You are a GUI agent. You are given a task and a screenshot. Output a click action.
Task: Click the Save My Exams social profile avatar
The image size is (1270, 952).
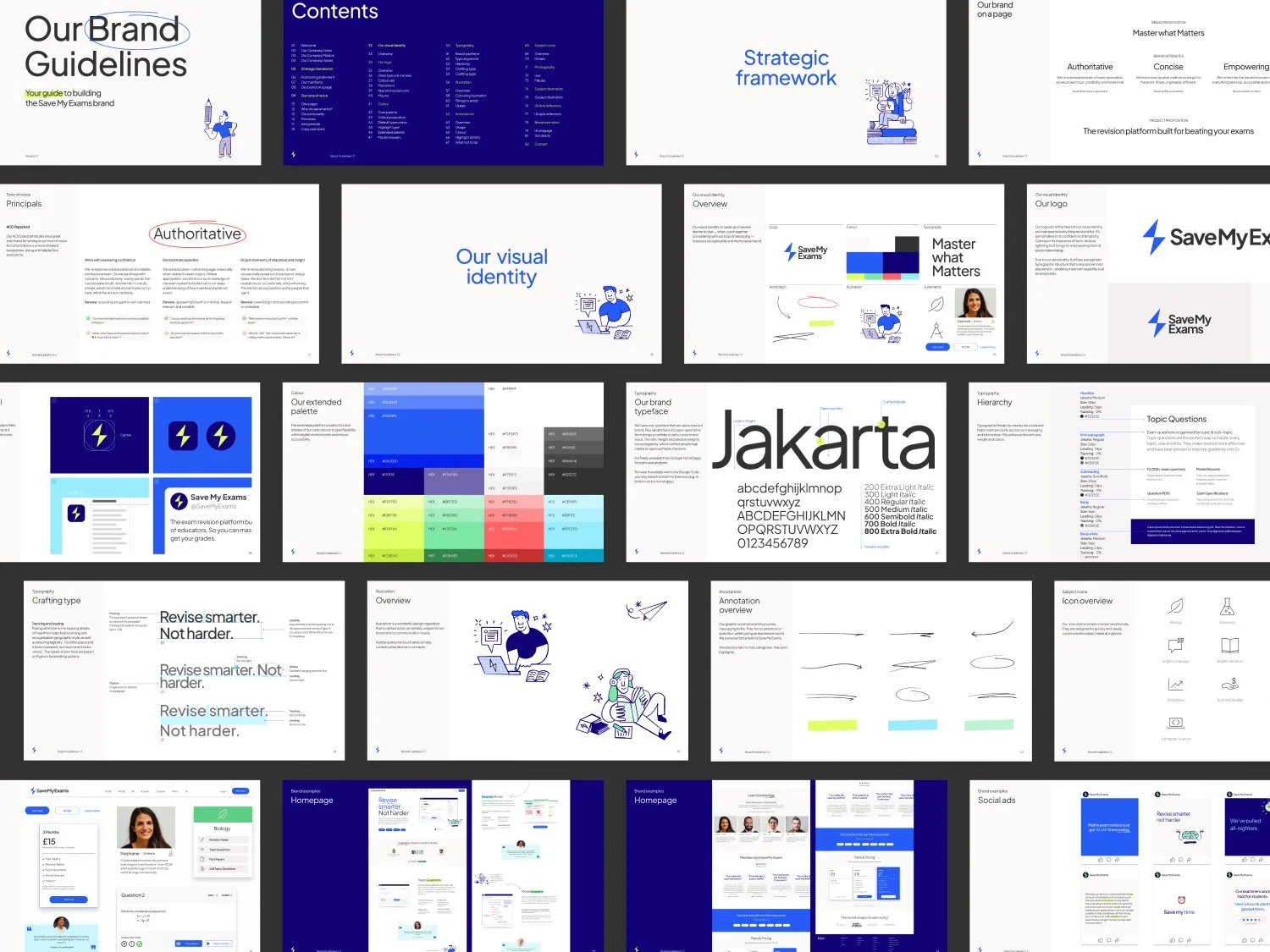(x=179, y=501)
